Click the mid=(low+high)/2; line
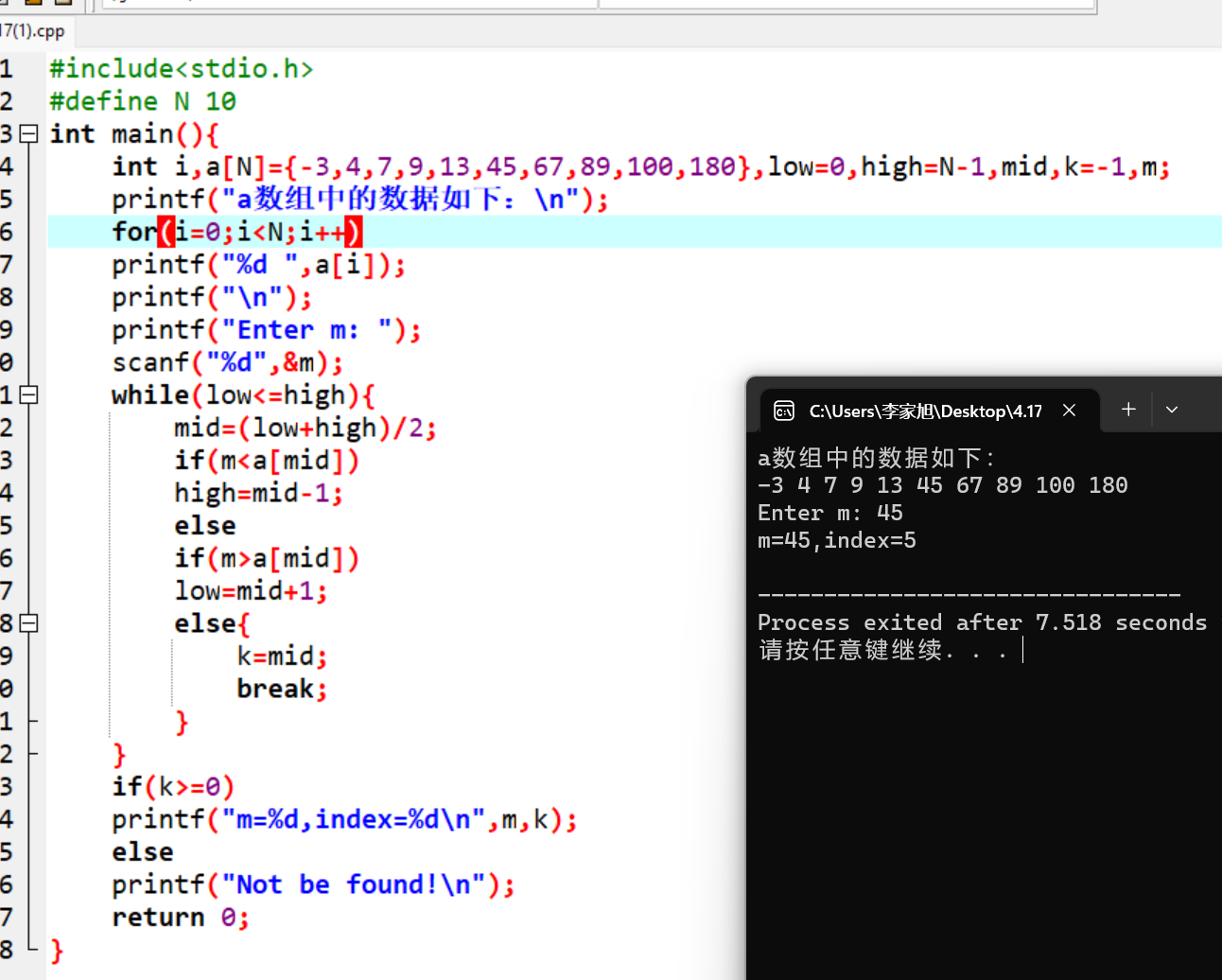This screenshot has height=980, width=1222. point(305,428)
